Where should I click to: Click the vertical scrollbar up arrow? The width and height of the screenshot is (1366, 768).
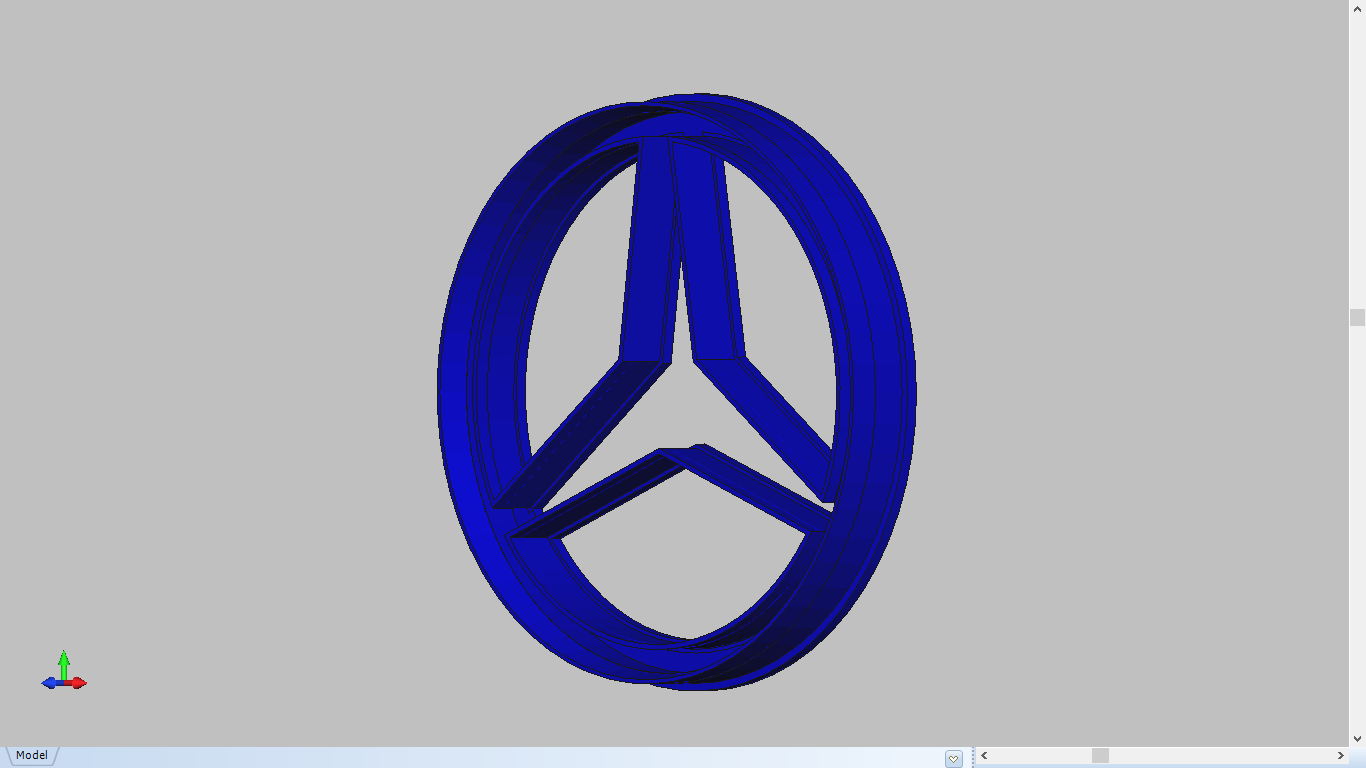tap(1357, 8)
